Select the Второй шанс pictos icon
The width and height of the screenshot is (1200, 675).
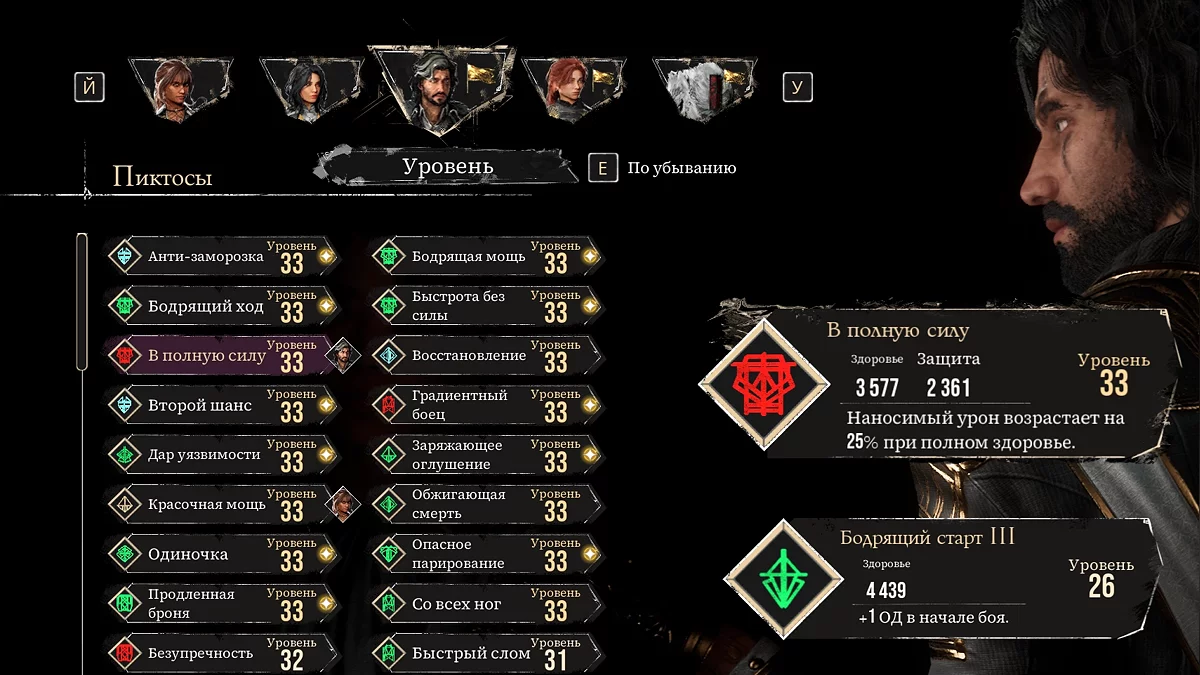coord(125,405)
